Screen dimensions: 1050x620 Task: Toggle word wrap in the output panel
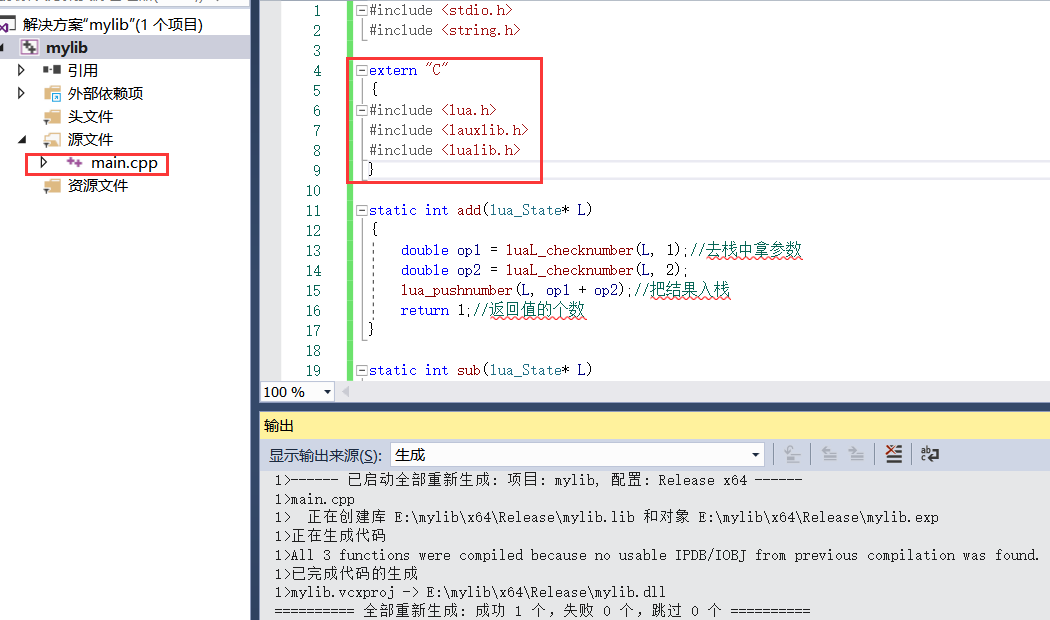(x=929, y=453)
